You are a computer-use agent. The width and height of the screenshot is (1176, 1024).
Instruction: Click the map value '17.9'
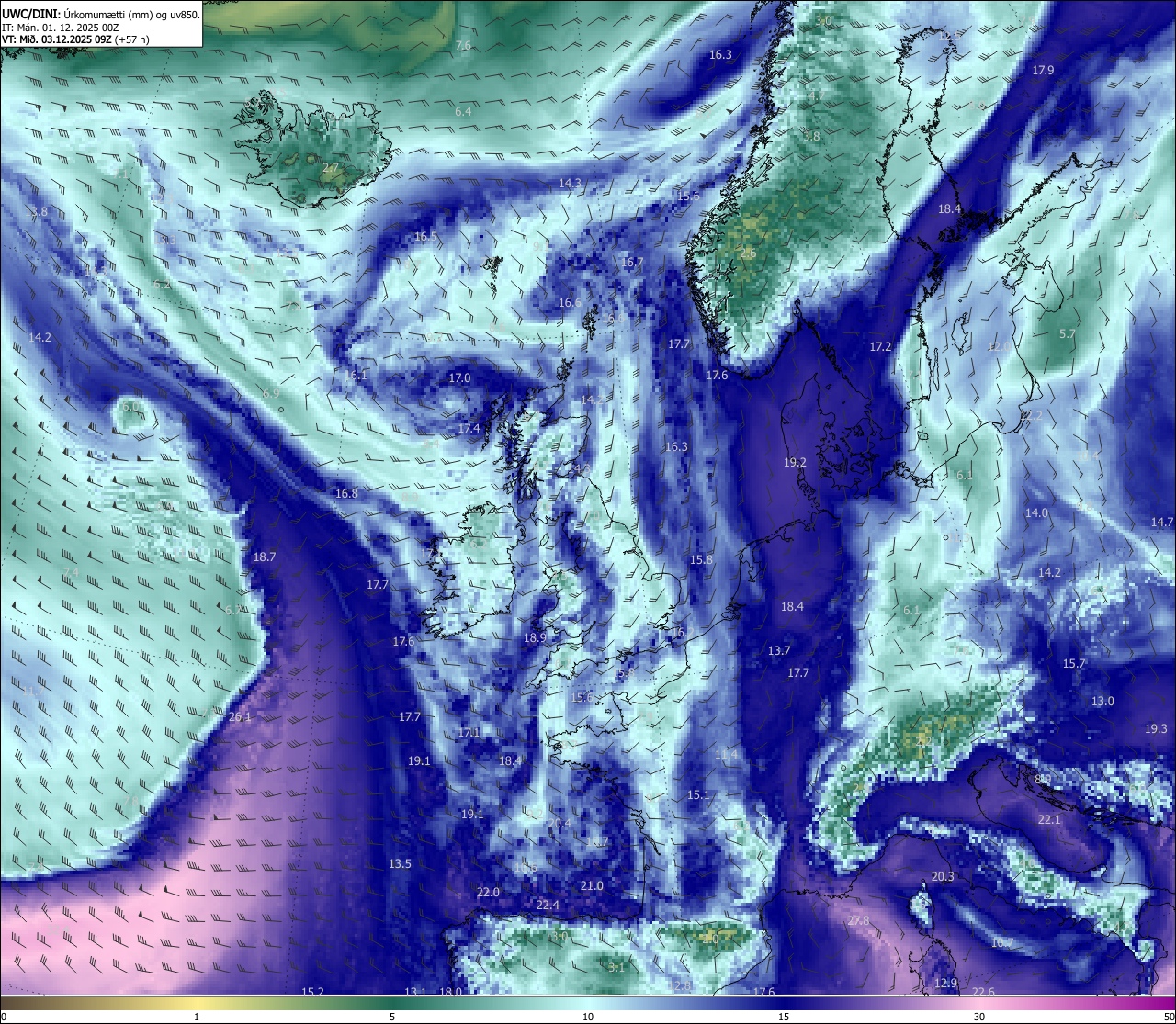pyautogui.click(x=1043, y=70)
